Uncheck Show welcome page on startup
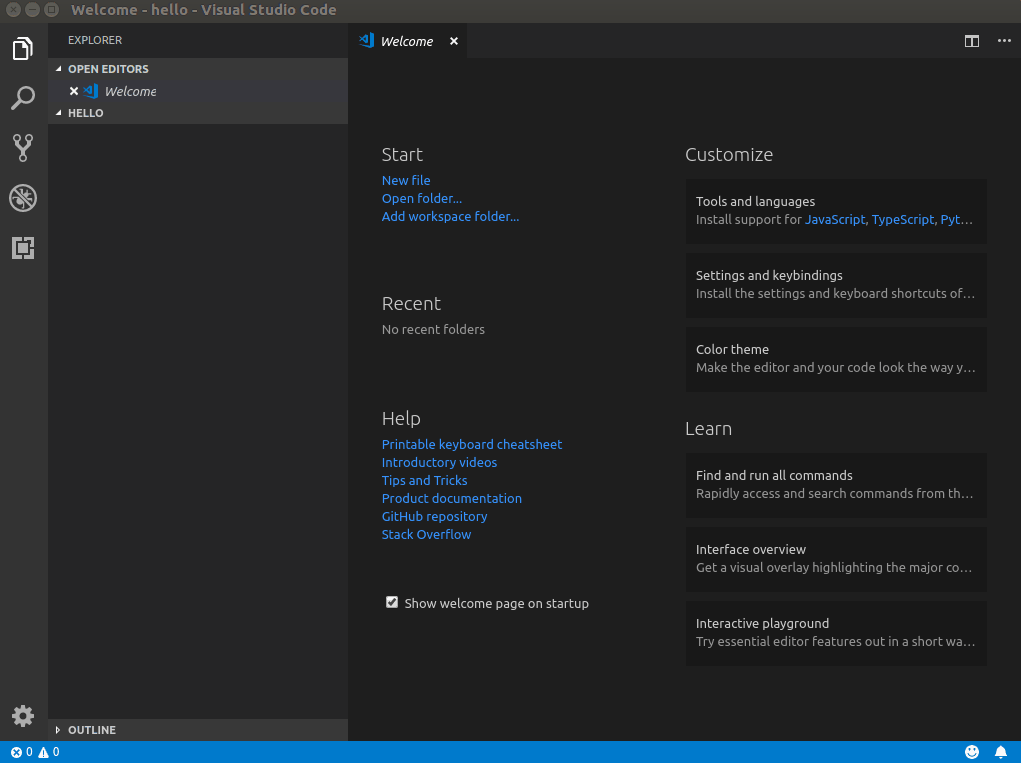This screenshot has width=1021, height=763. pyautogui.click(x=392, y=602)
